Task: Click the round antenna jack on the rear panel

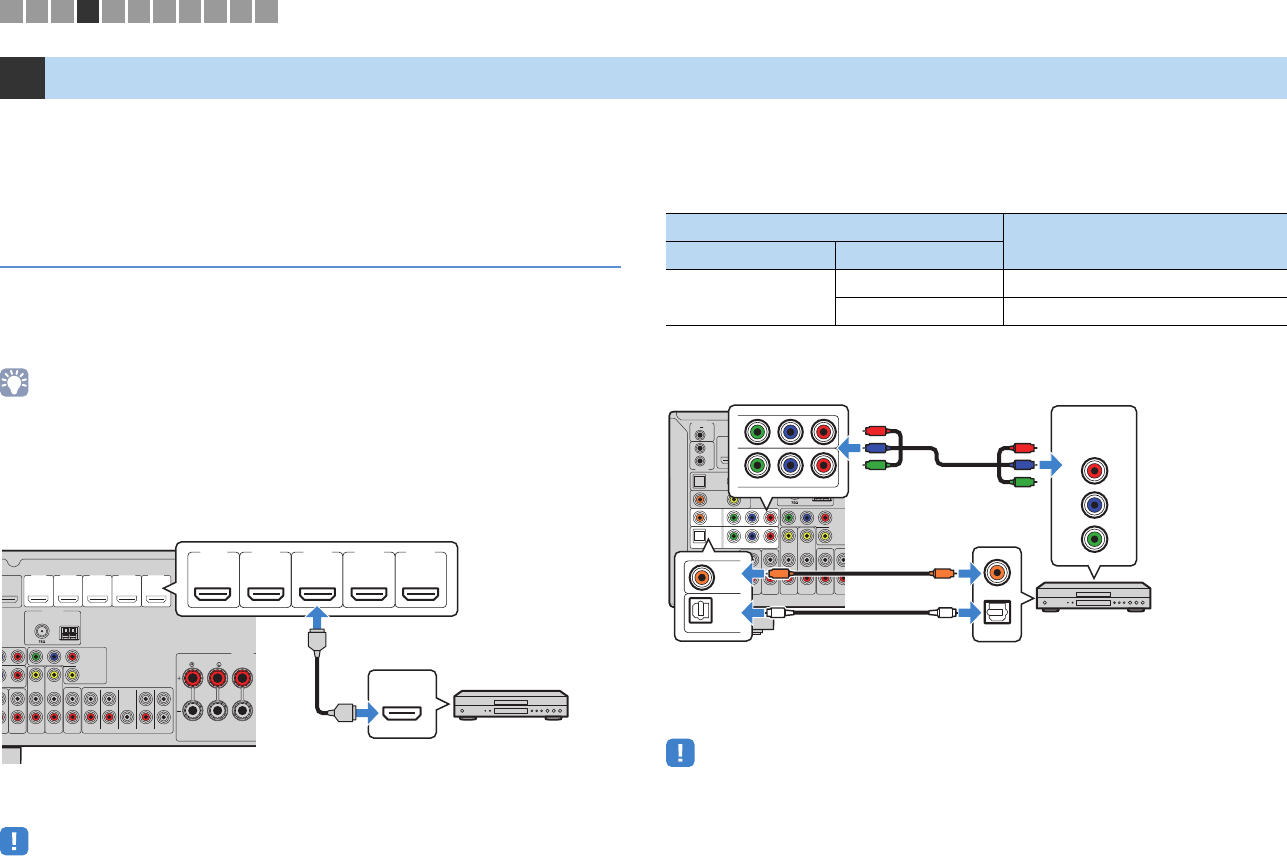Action: click(x=42, y=631)
